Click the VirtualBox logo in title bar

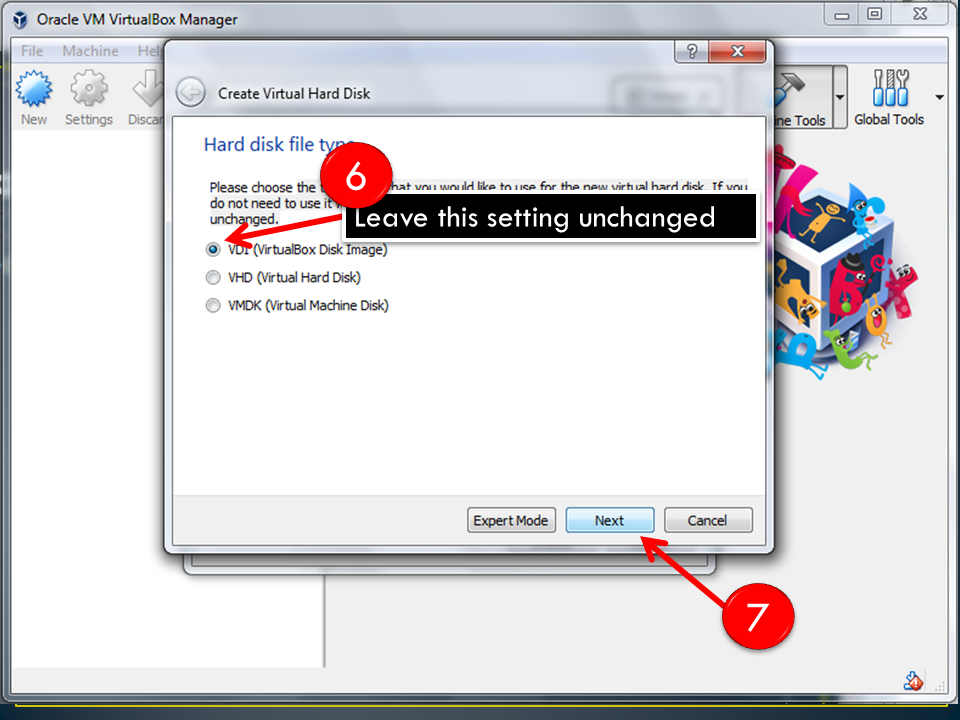point(20,20)
